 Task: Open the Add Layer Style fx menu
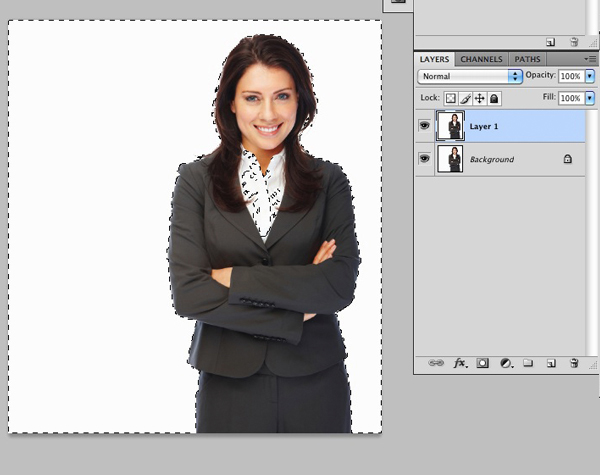tap(461, 364)
